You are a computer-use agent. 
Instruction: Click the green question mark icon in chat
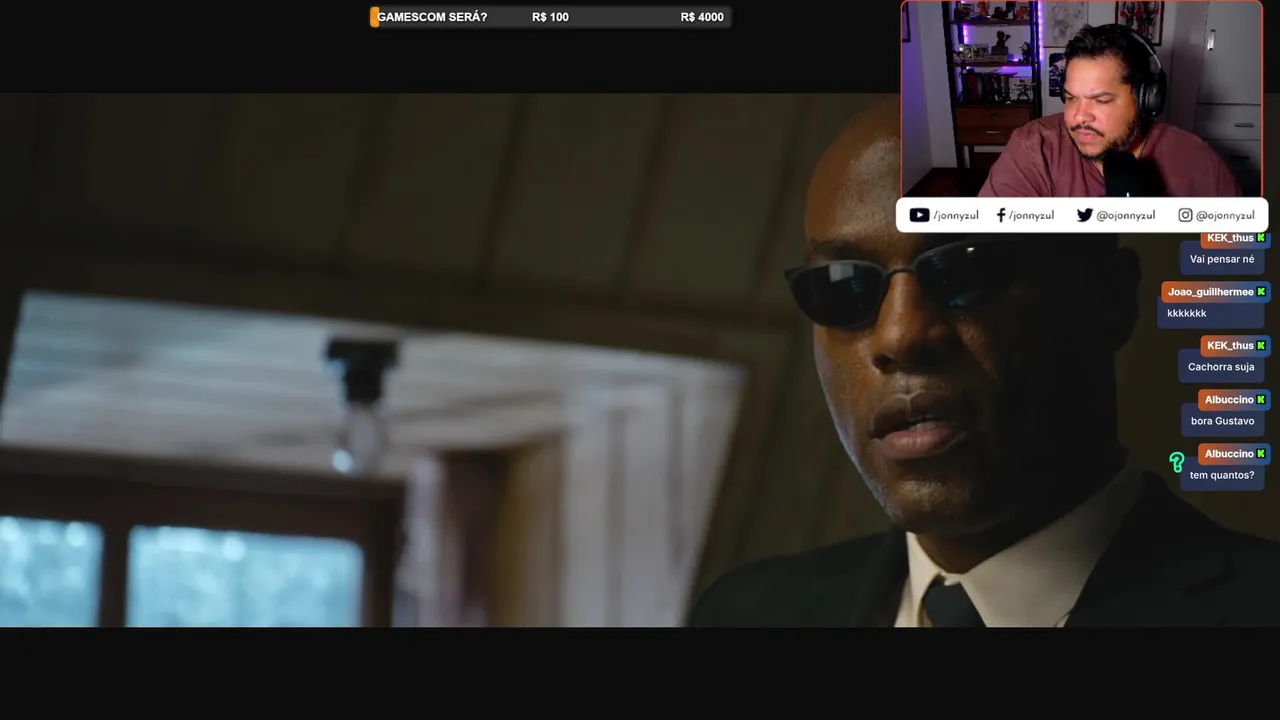click(x=1177, y=462)
